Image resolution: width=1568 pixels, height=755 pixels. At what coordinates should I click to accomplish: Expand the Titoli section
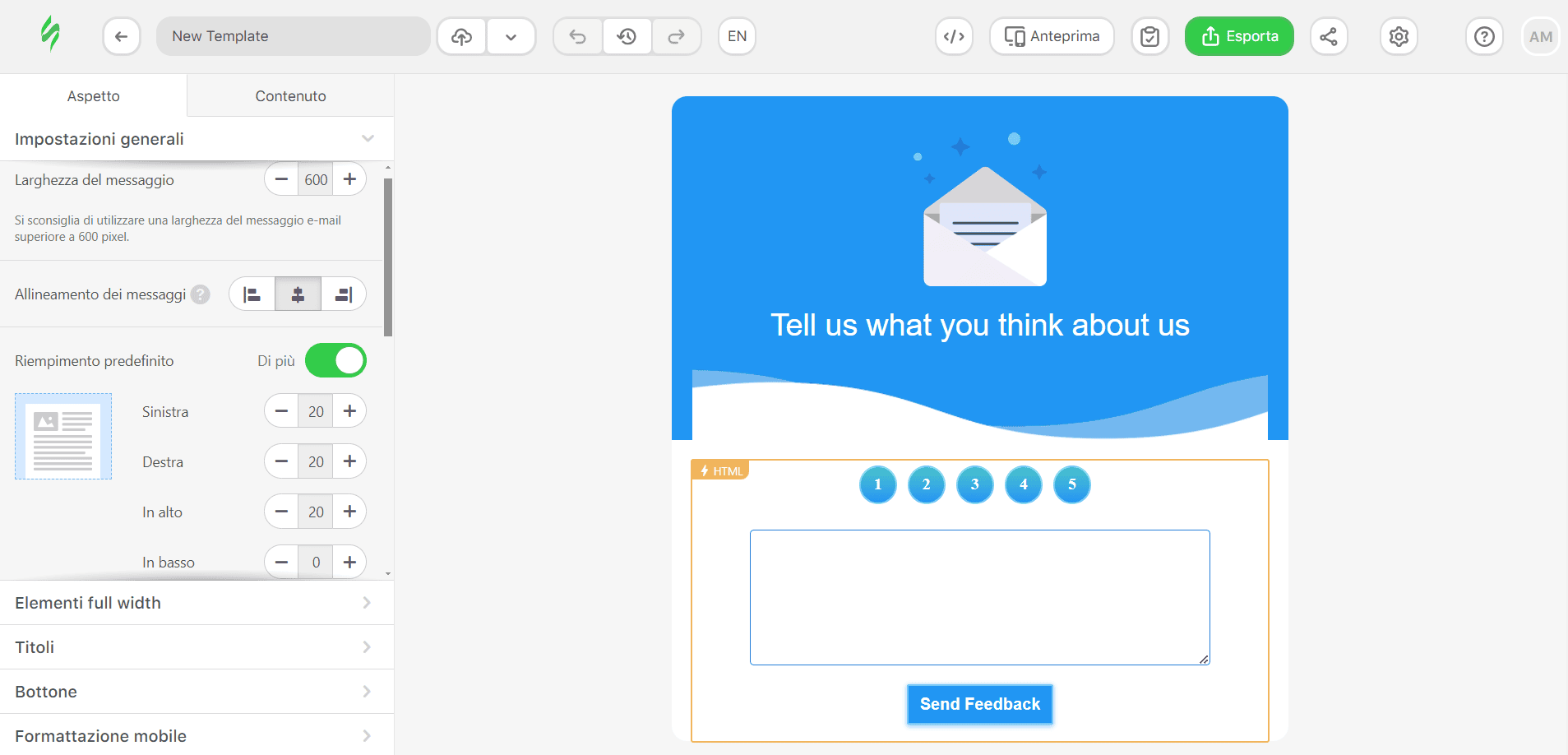click(x=197, y=647)
